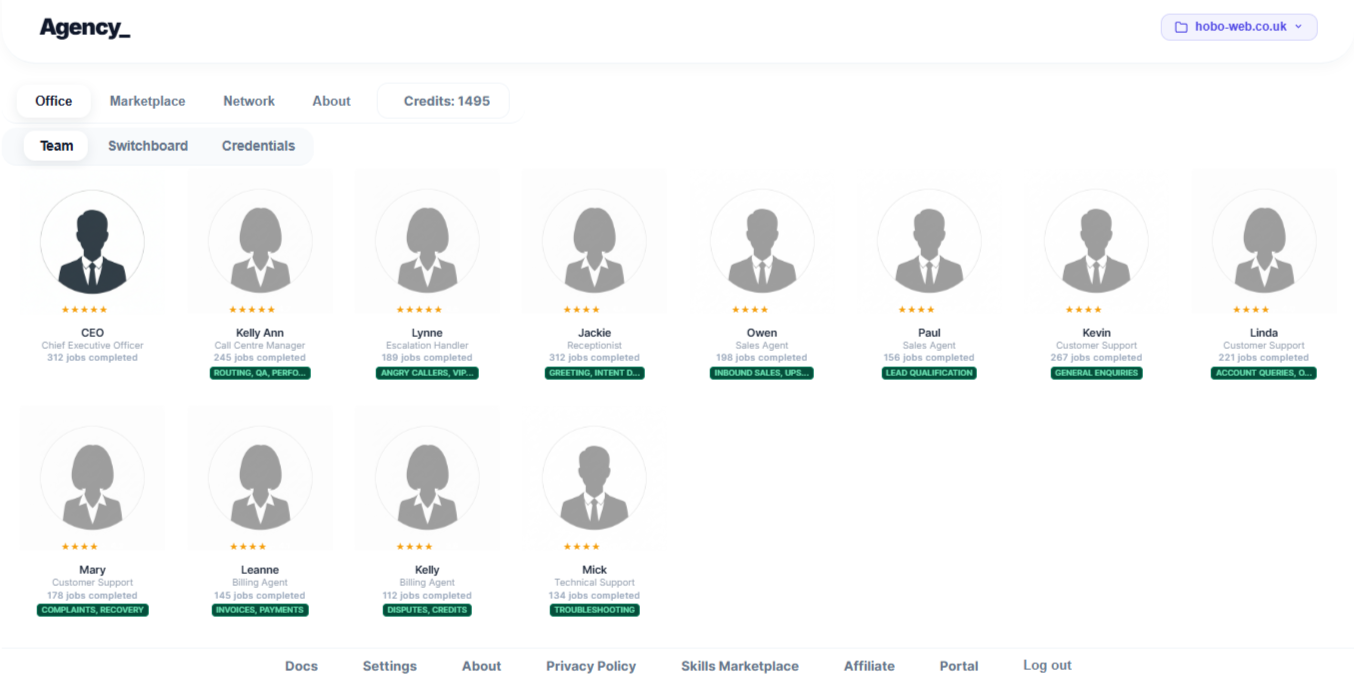Click the Log out link

(x=1047, y=665)
